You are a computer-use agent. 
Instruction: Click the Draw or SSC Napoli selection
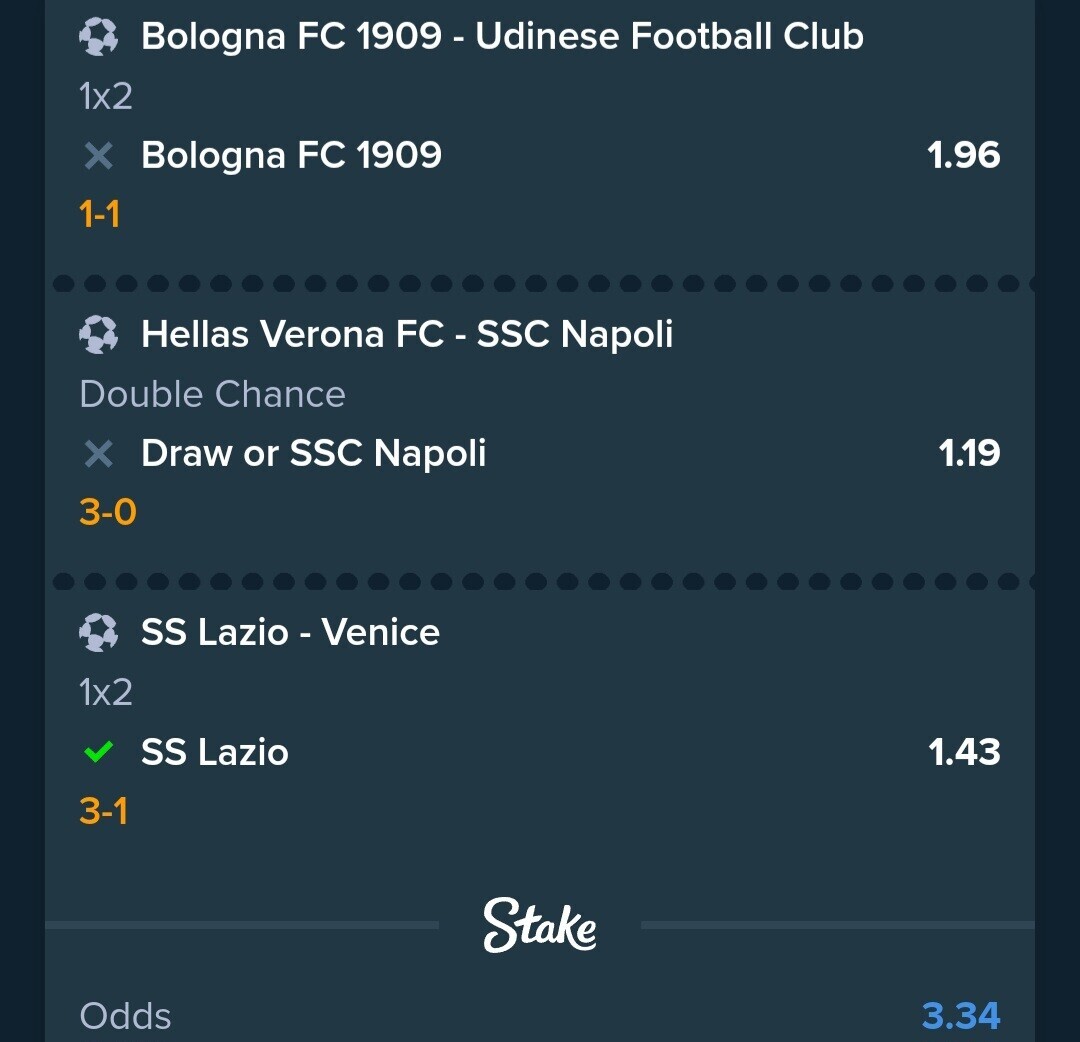313,454
